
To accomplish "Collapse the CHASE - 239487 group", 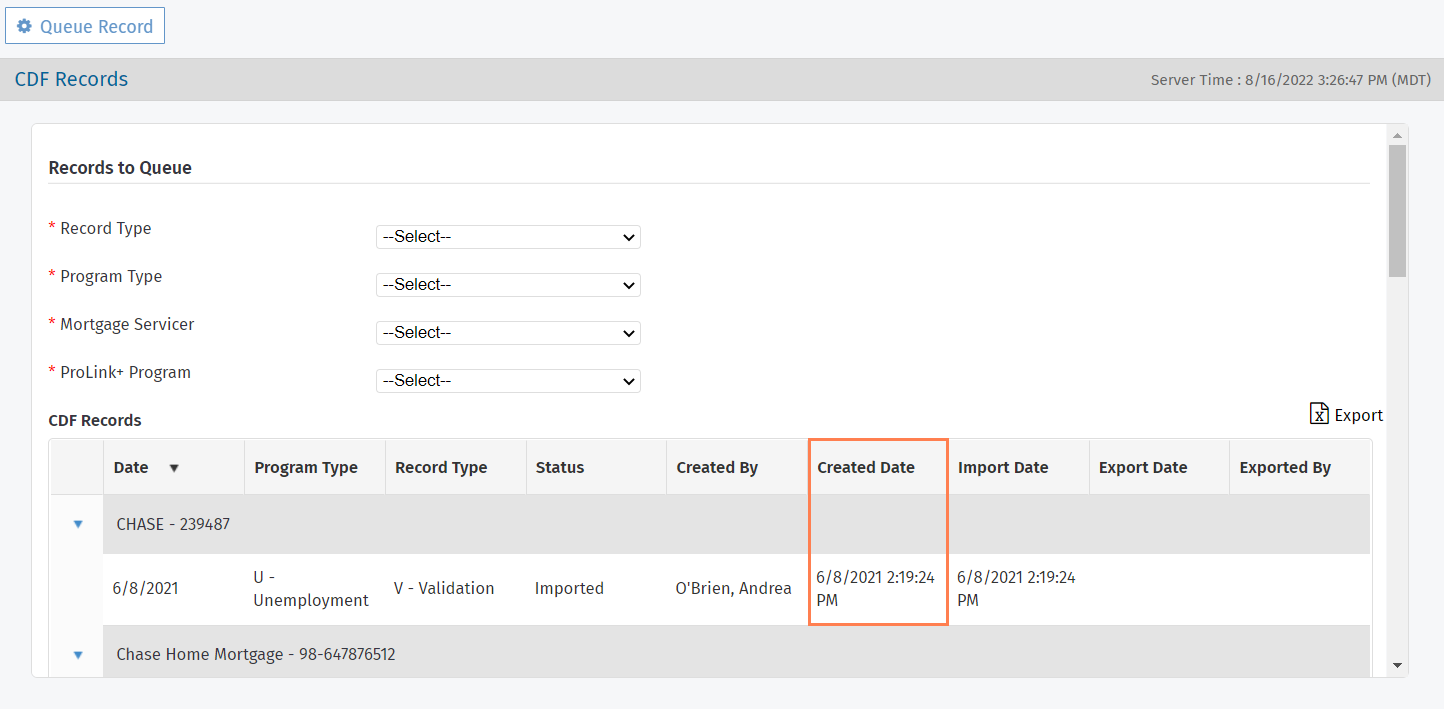I will click(78, 524).
